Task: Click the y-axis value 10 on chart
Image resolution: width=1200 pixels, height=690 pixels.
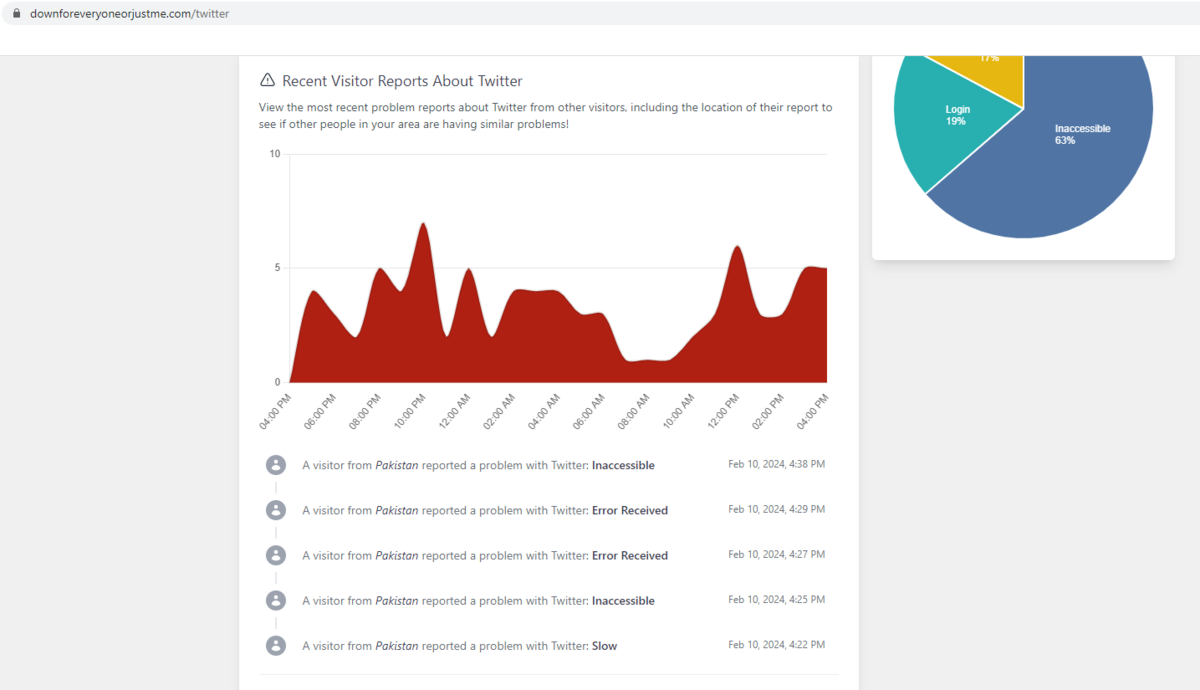Action: pos(275,154)
